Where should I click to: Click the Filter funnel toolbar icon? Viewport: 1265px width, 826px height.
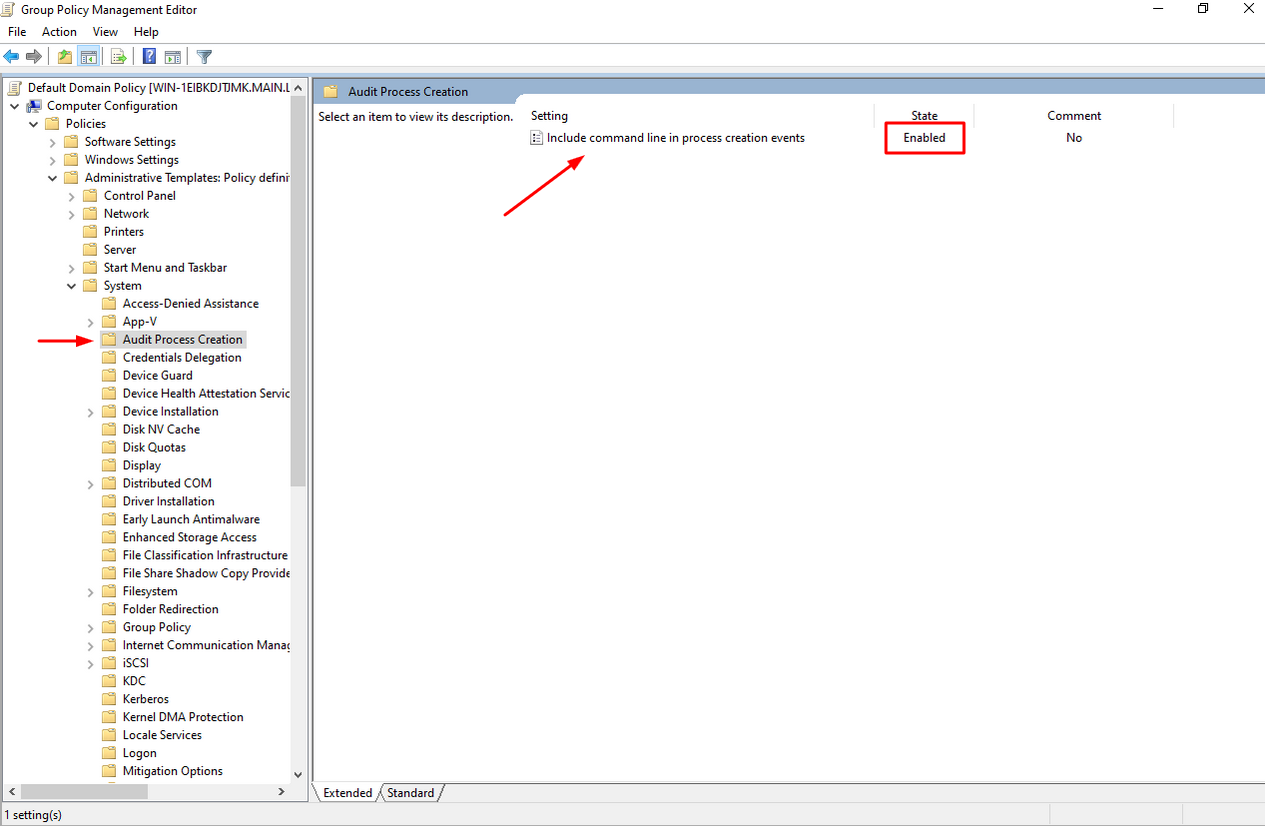coord(204,57)
